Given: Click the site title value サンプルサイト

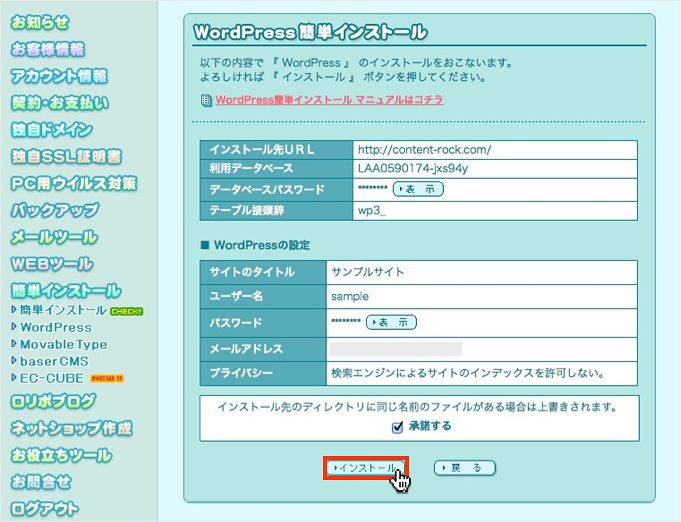Looking at the screenshot, I should tap(367, 272).
